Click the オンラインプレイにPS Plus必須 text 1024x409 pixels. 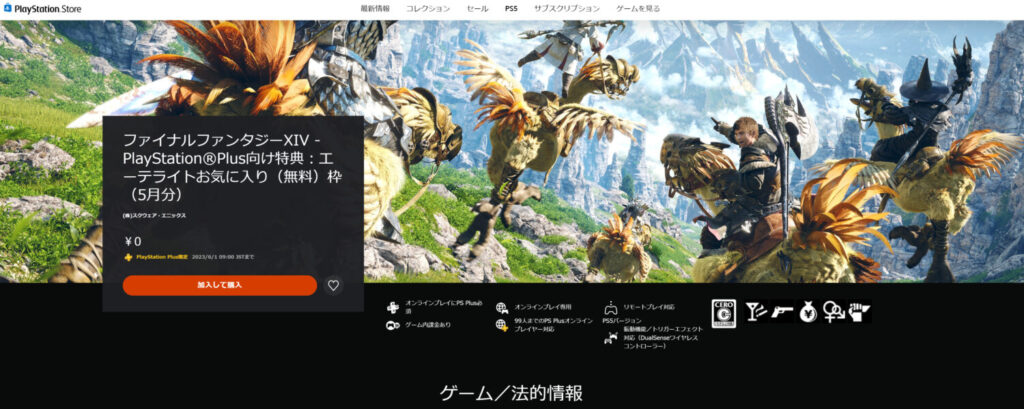[443, 307]
